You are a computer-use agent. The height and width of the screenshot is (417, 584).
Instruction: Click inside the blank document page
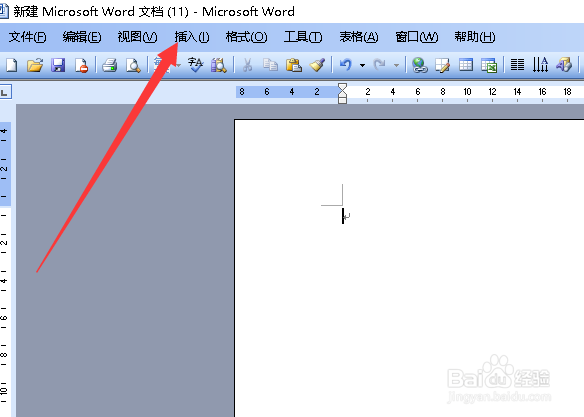(409, 268)
